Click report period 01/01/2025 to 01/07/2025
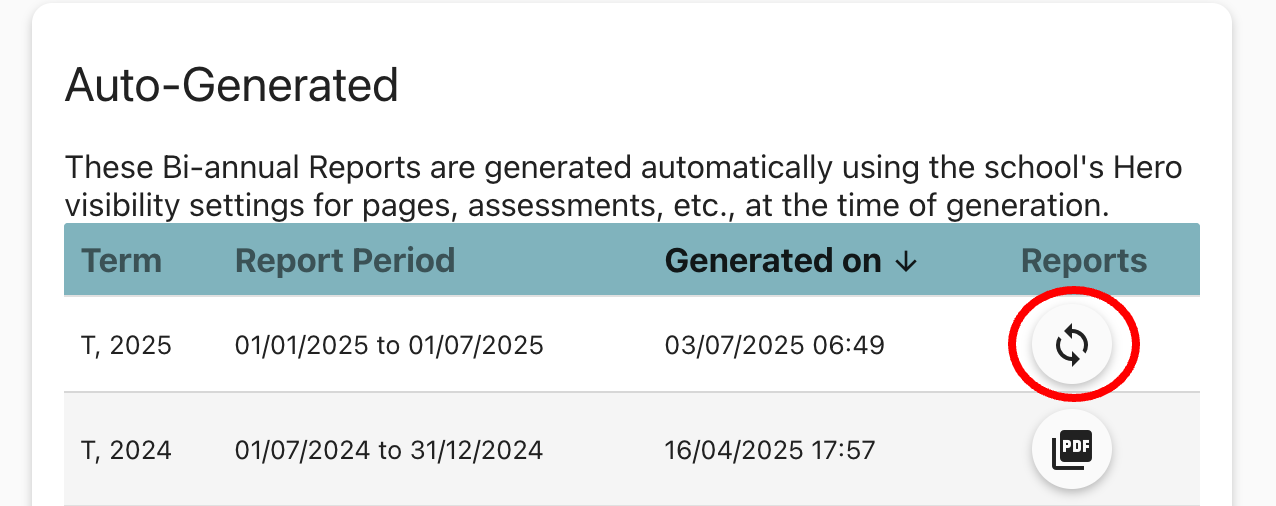This screenshot has width=1276, height=506. click(389, 346)
